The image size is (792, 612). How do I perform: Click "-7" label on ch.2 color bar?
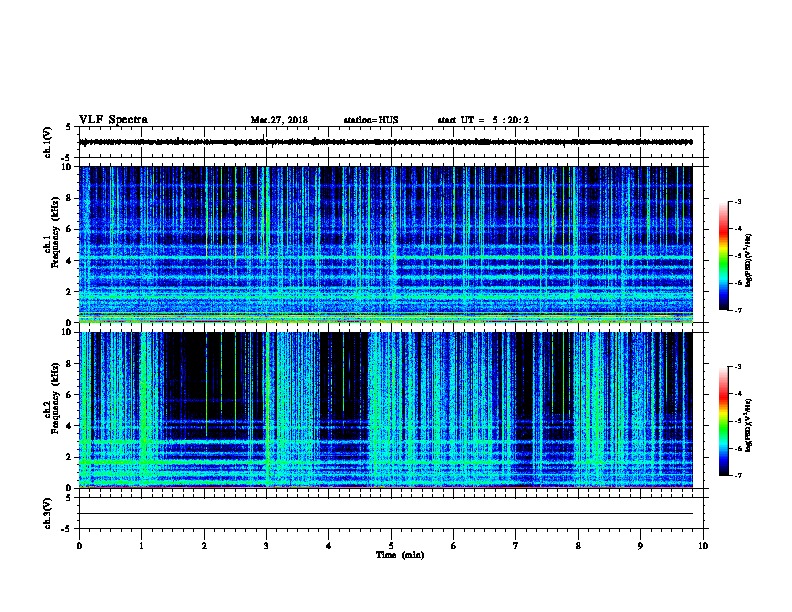pyautogui.click(x=737, y=475)
